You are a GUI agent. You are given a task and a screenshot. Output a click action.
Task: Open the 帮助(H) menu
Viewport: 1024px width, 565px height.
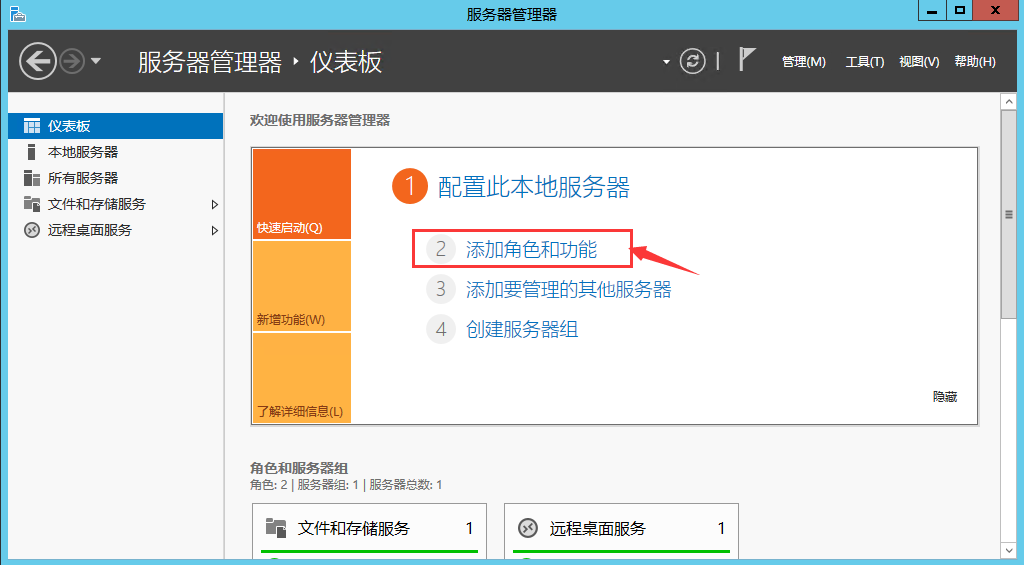tap(975, 61)
